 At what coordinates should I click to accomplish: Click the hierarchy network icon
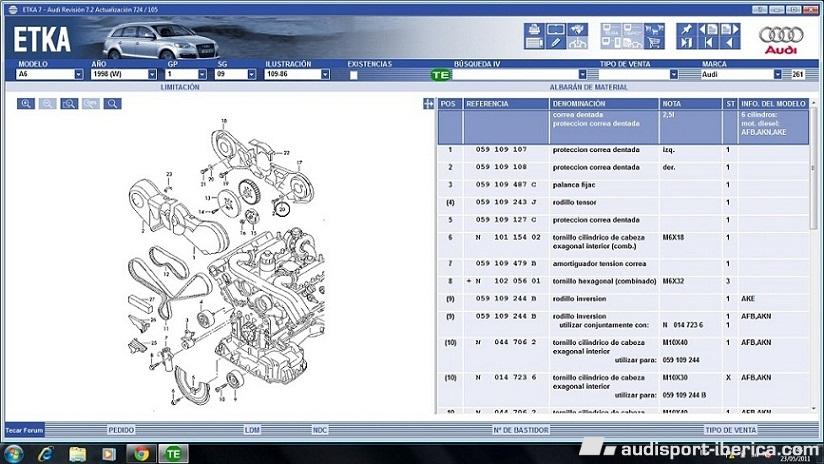pyautogui.click(x=578, y=43)
